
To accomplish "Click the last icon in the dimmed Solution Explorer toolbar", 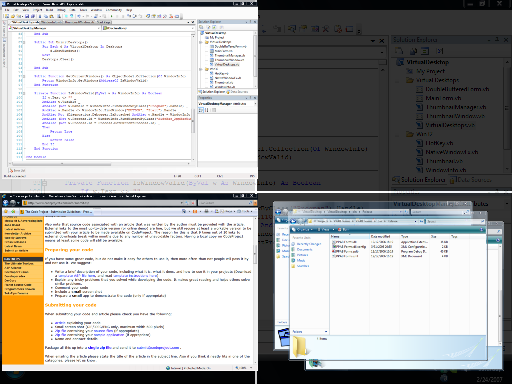I will (440, 51).
